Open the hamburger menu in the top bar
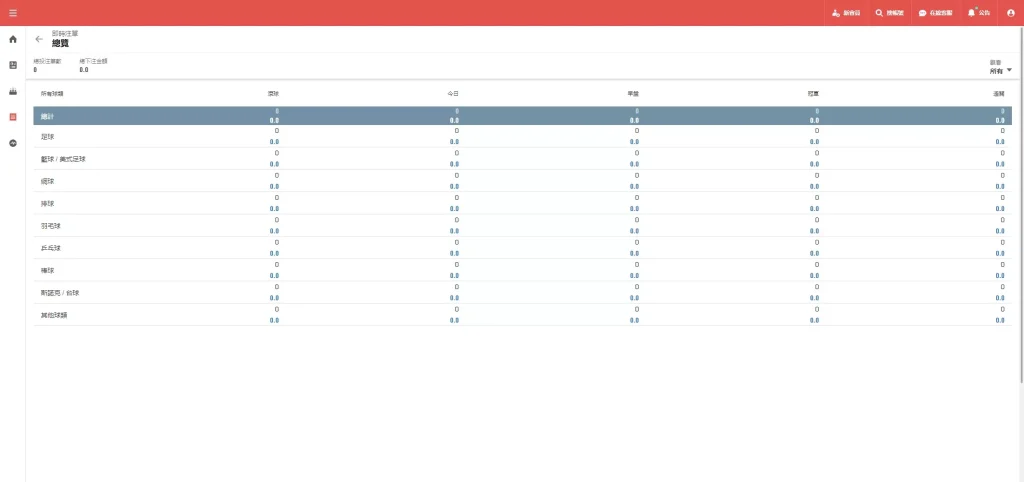Image resolution: width=1024 pixels, height=482 pixels. (12, 12)
